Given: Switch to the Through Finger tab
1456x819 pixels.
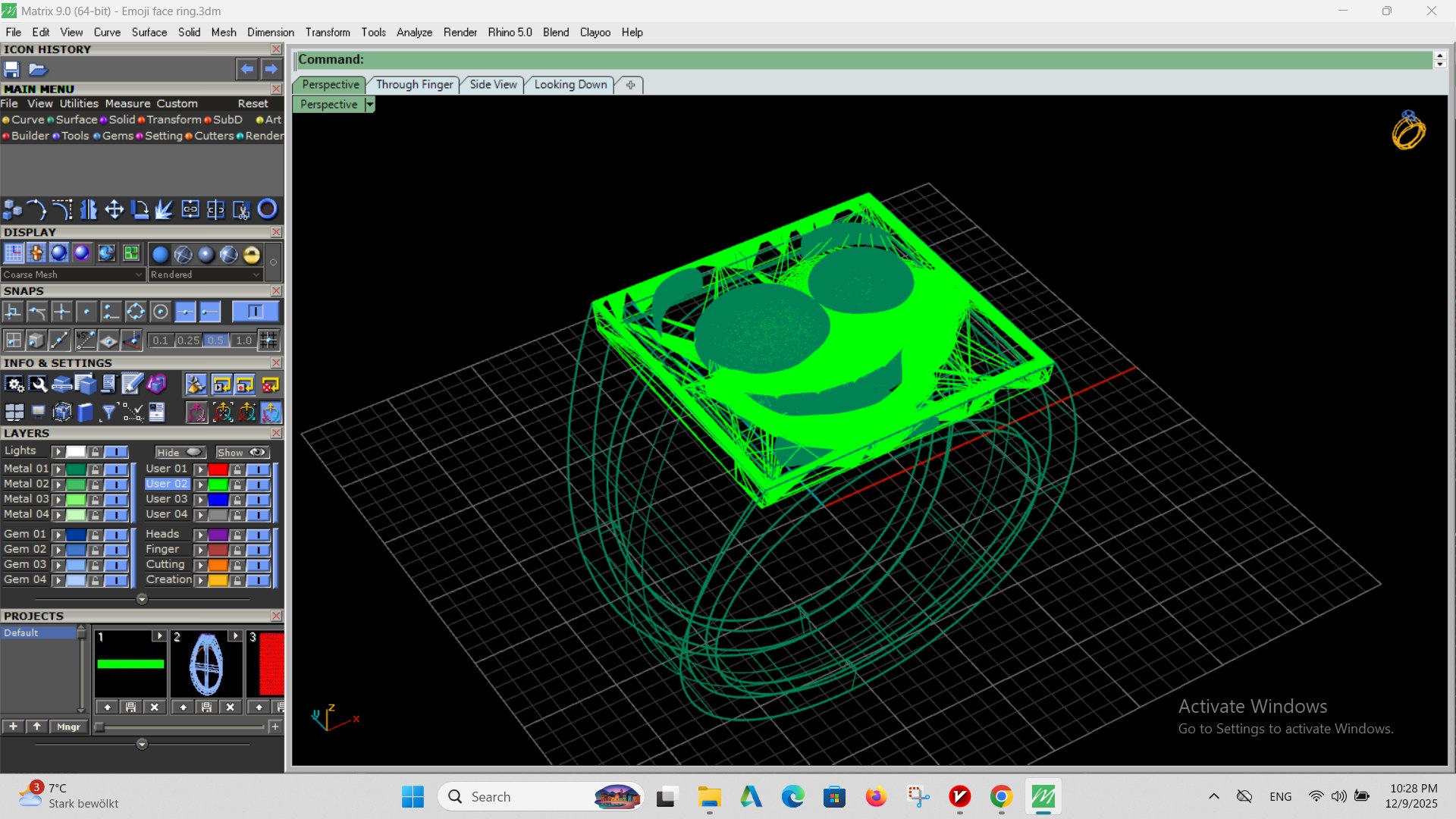Looking at the screenshot, I should tap(415, 85).
